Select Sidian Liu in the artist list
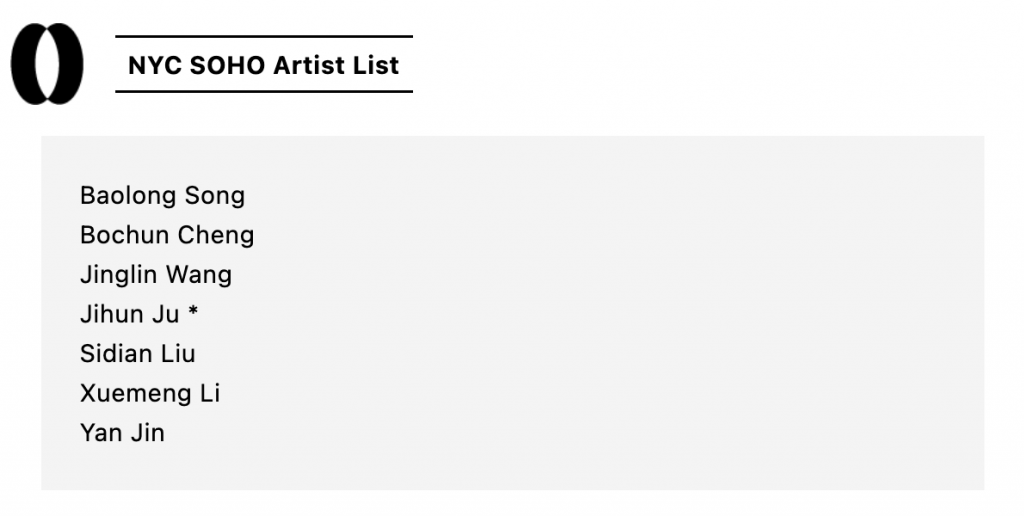This screenshot has height=516, width=1024. click(137, 353)
